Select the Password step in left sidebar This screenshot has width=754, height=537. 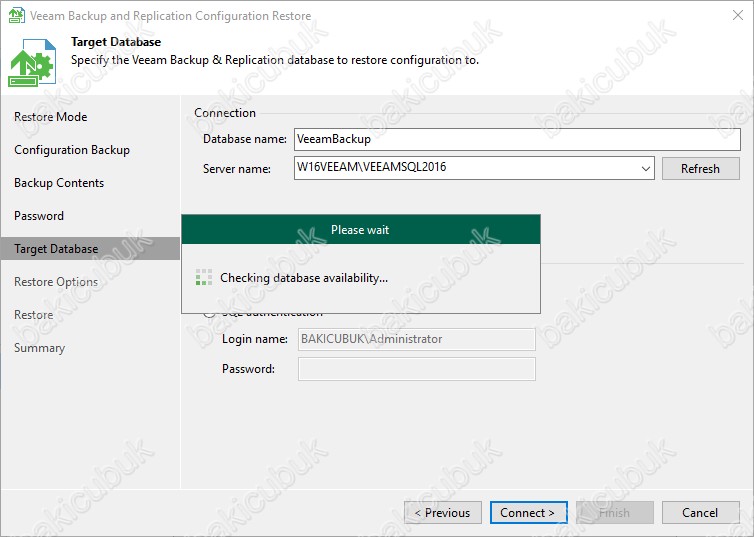point(39,216)
